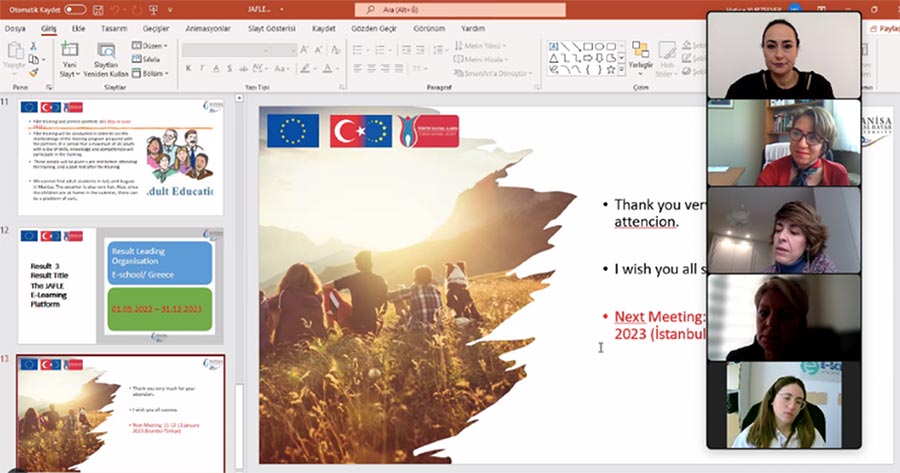Screen dimensions: 900x473
Task: Click the Cut scissors icon
Action: pyautogui.click(x=34, y=46)
